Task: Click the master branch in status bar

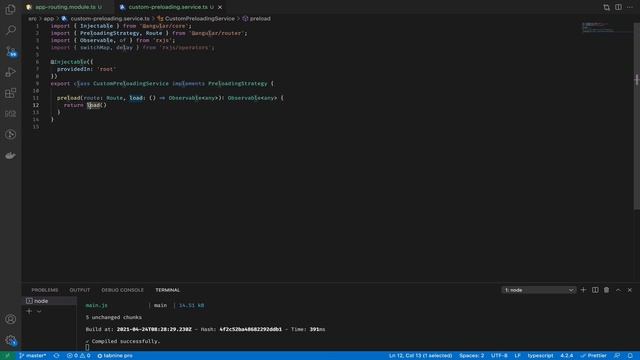Action: (x=33, y=356)
